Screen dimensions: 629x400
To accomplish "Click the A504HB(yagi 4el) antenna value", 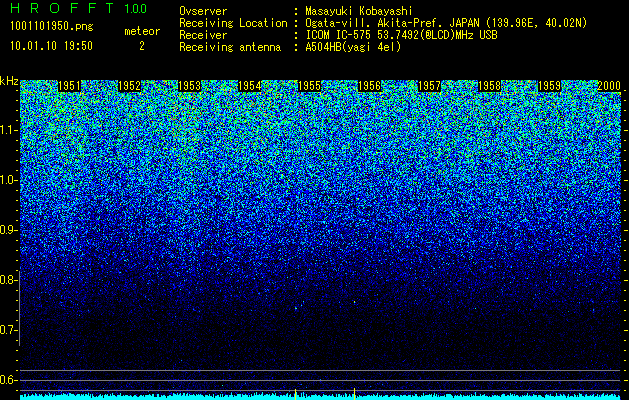I will pyautogui.click(x=353, y=47).
